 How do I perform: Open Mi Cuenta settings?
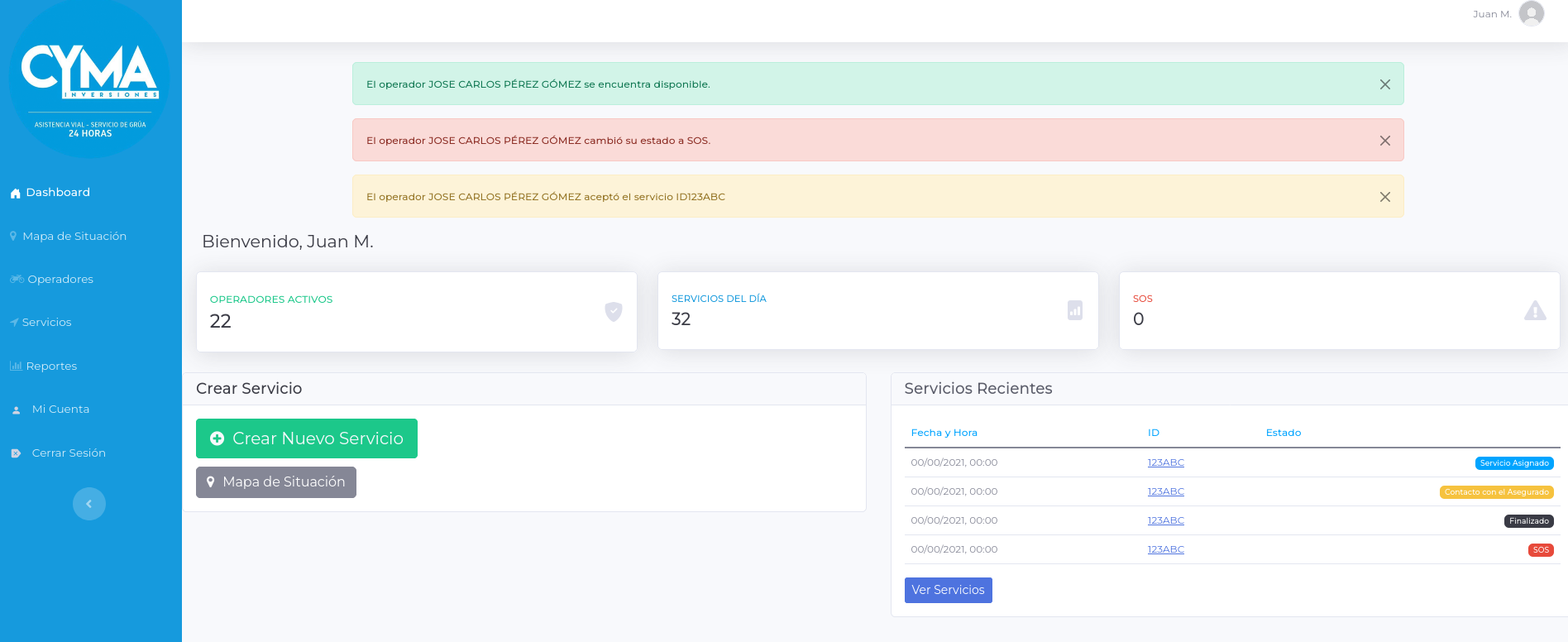[x=60, y=410]
